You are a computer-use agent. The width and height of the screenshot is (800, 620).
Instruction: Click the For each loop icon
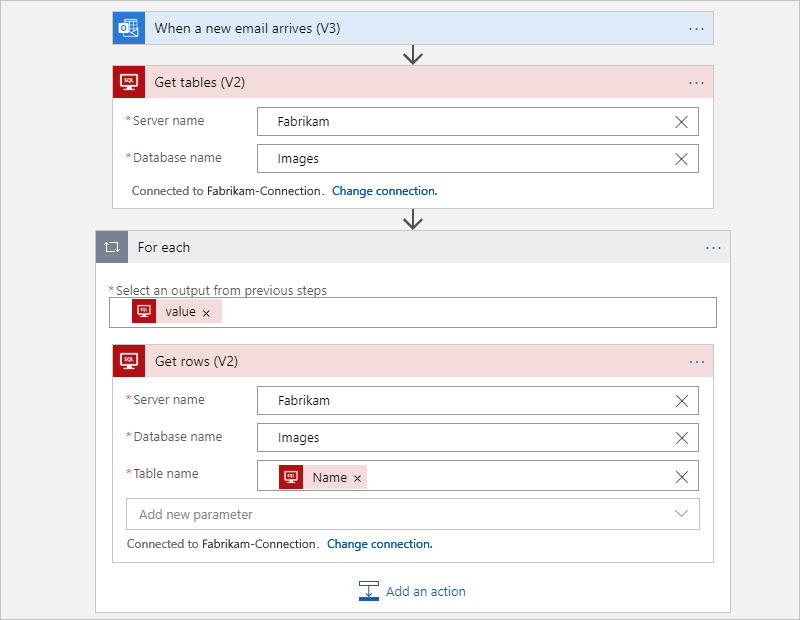(111, 247)
